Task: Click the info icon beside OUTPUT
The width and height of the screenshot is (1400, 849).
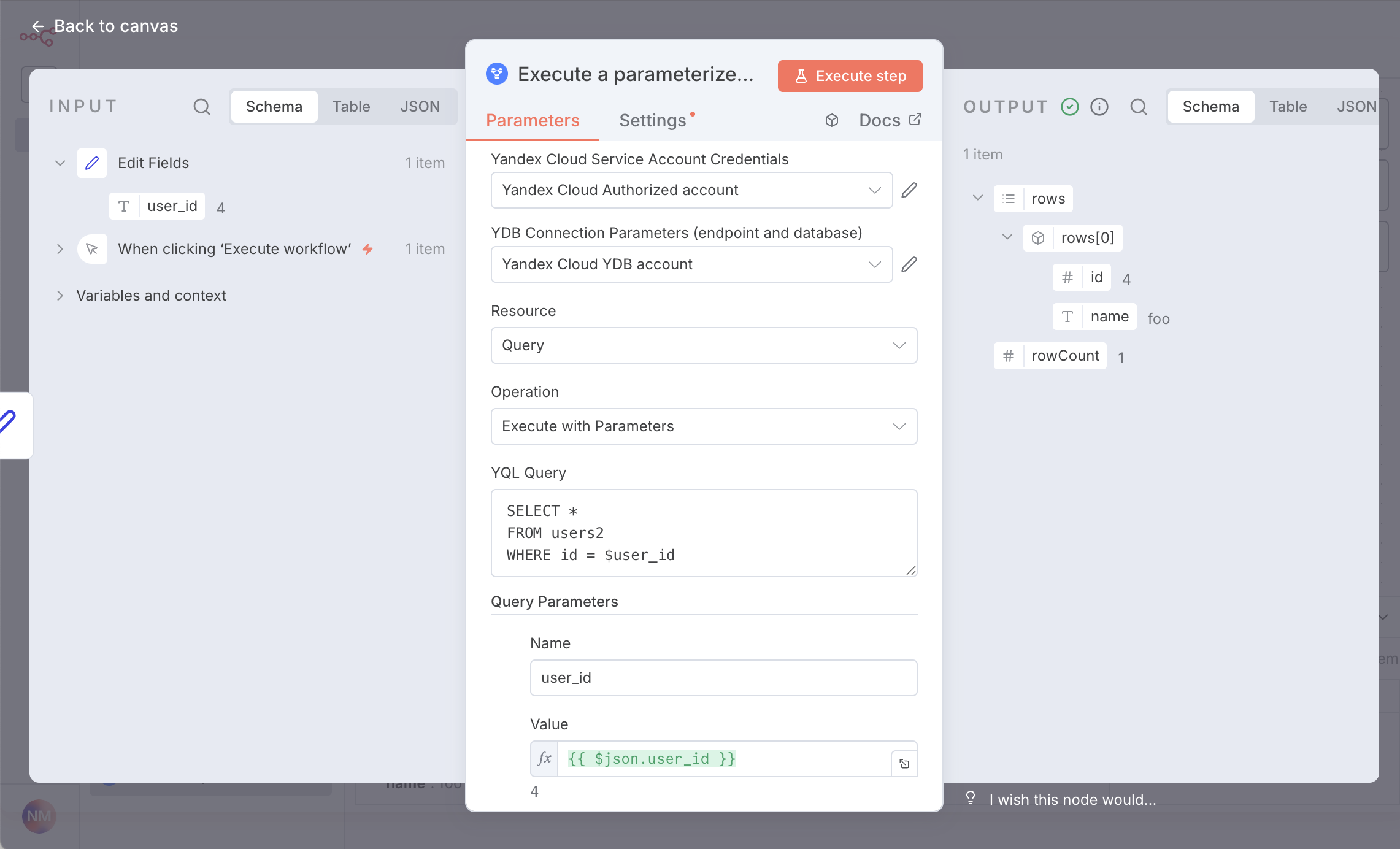Action: pyautogui.click(x=1099, y=106)
